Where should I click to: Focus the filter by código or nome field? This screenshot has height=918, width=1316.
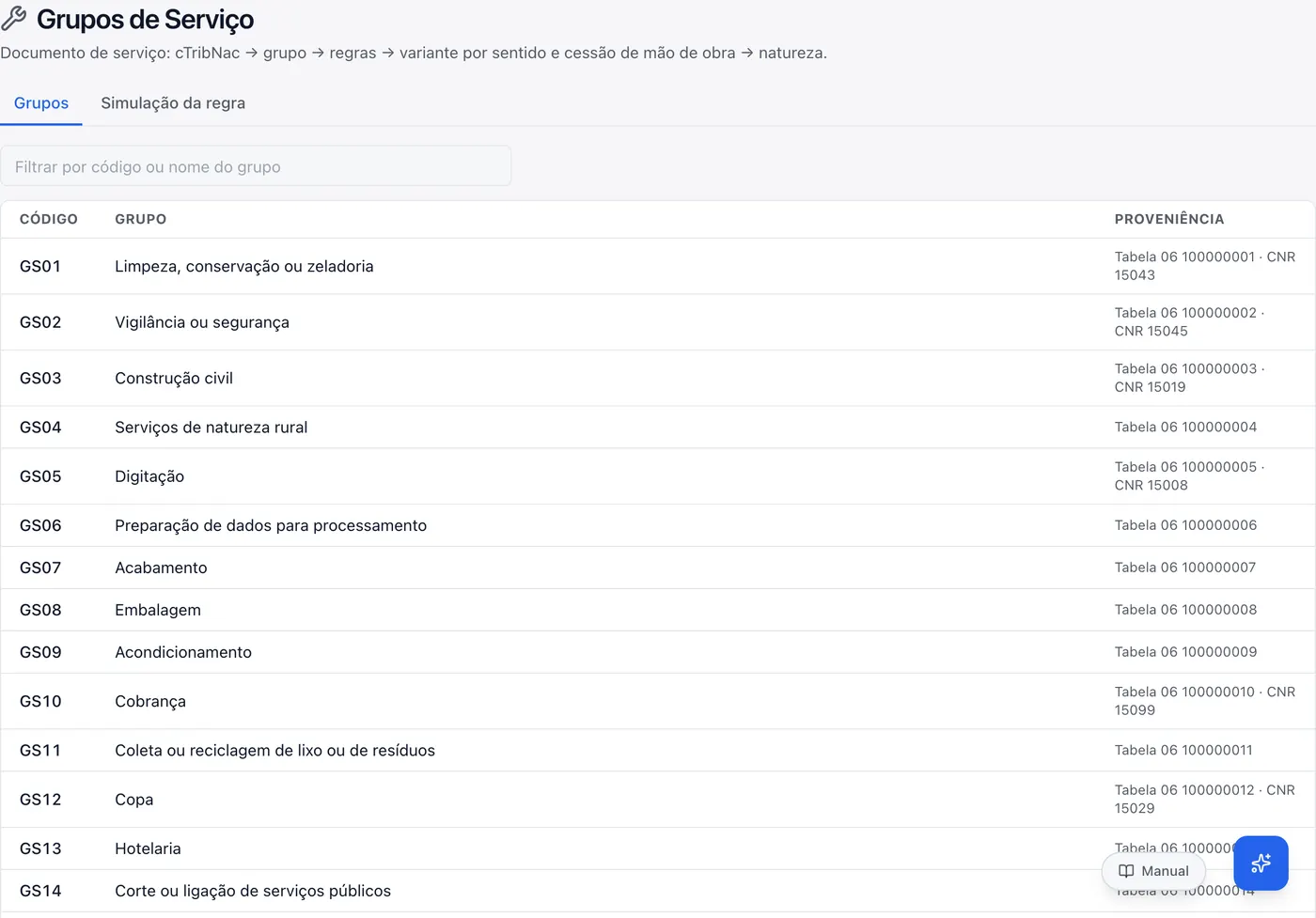(x=256, y=166)
